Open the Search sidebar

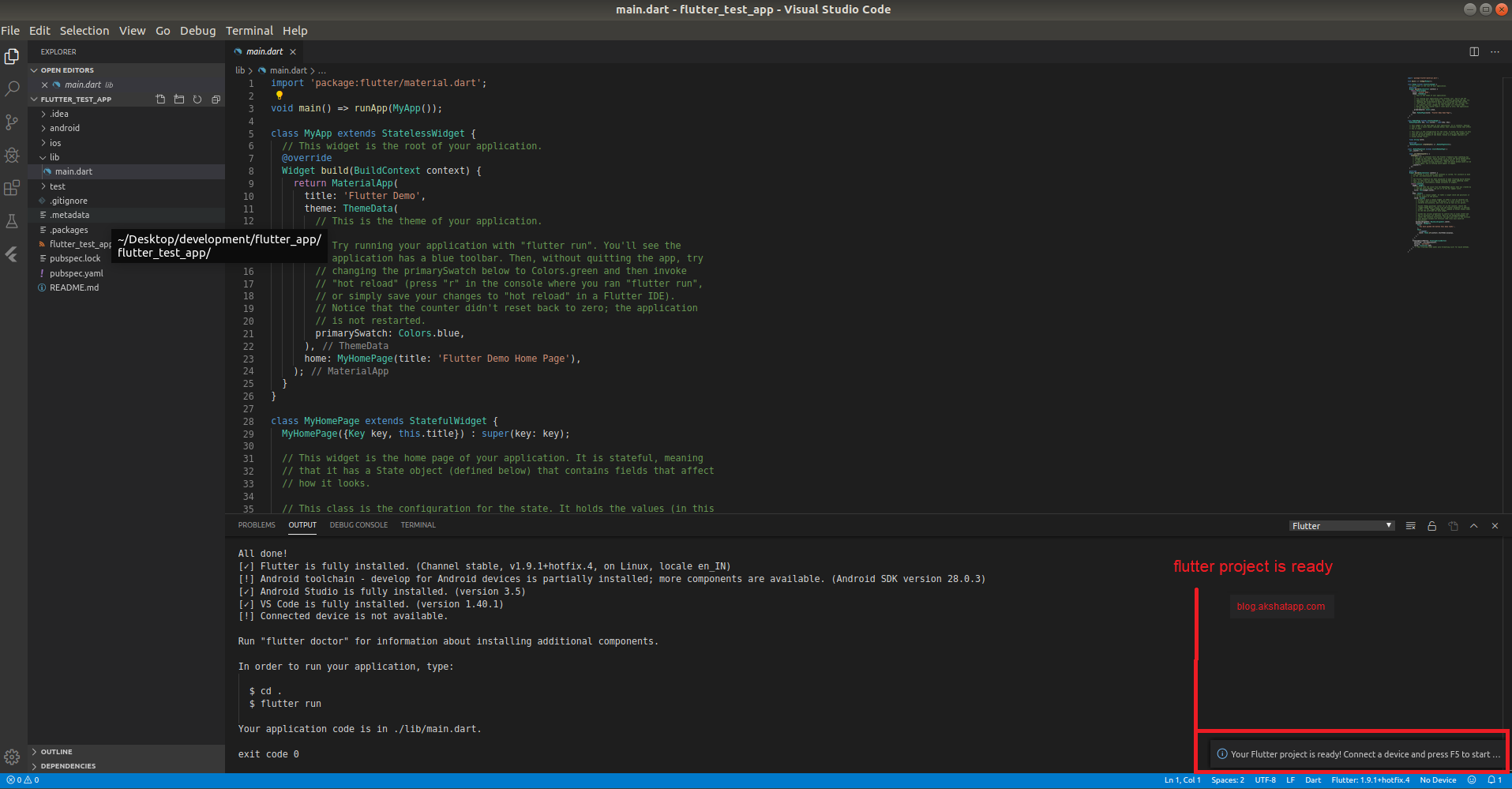click(x=12, y=88)
